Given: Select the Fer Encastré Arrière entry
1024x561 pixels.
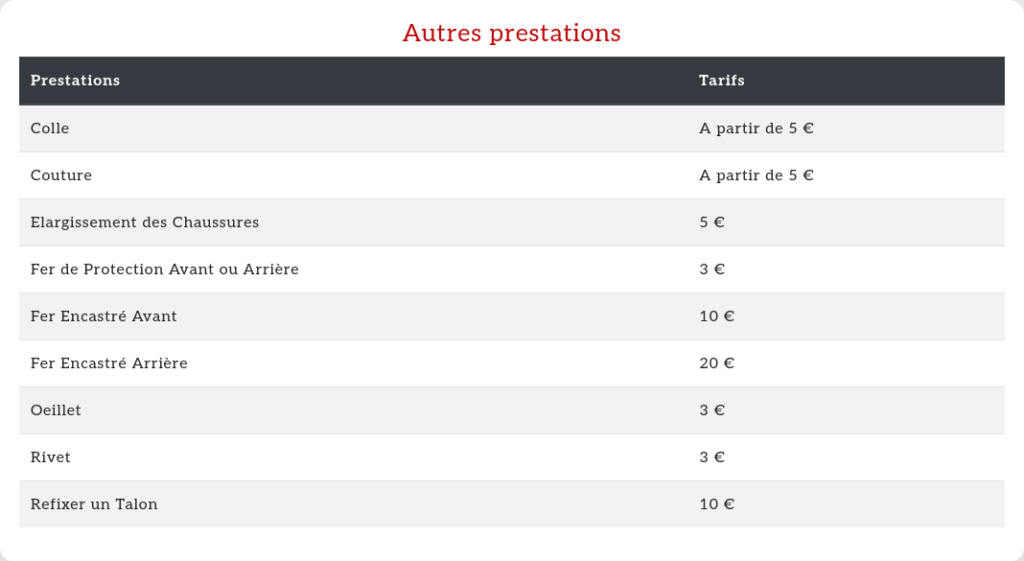Looking at the screenshot, I should click(x=109, y=363).
